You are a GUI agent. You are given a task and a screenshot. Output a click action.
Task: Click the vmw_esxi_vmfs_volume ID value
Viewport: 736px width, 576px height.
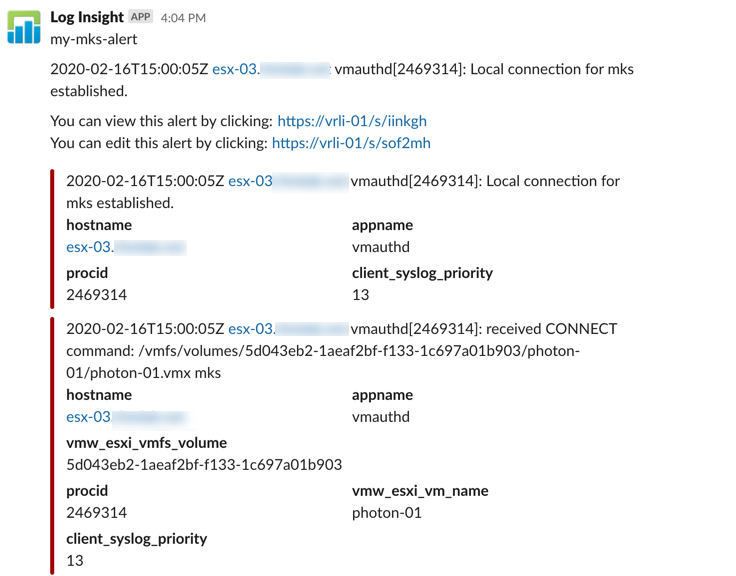pyautogui.click(x=204, y=465)
